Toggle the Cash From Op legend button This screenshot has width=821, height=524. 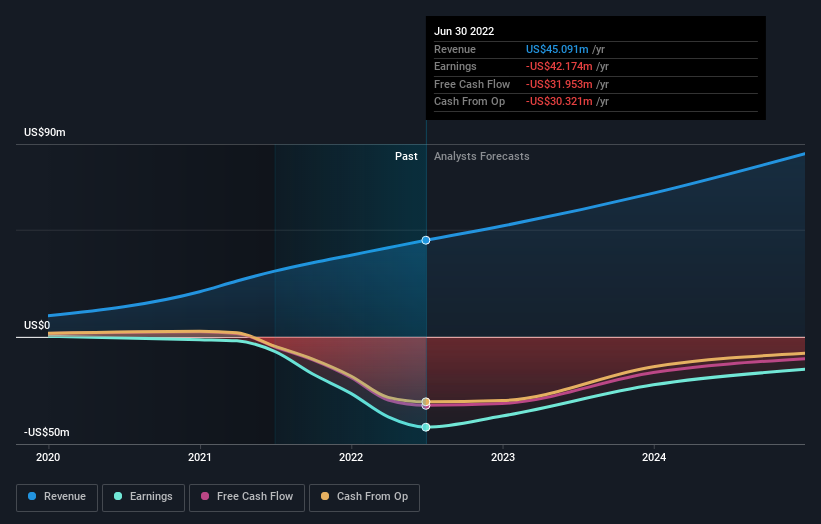(x=364, y=497)
